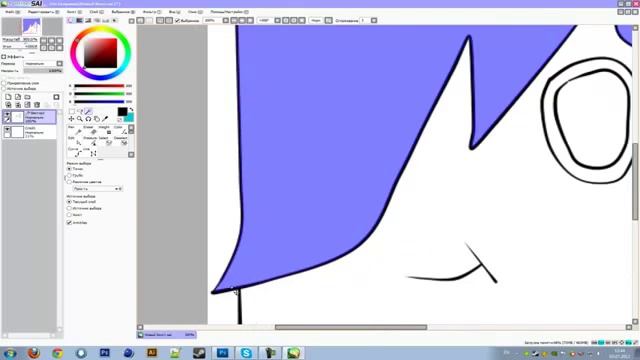The image size is (640, 360).
Task: Select the bottom sketch layer row
Action: click(x=29, y=132)
